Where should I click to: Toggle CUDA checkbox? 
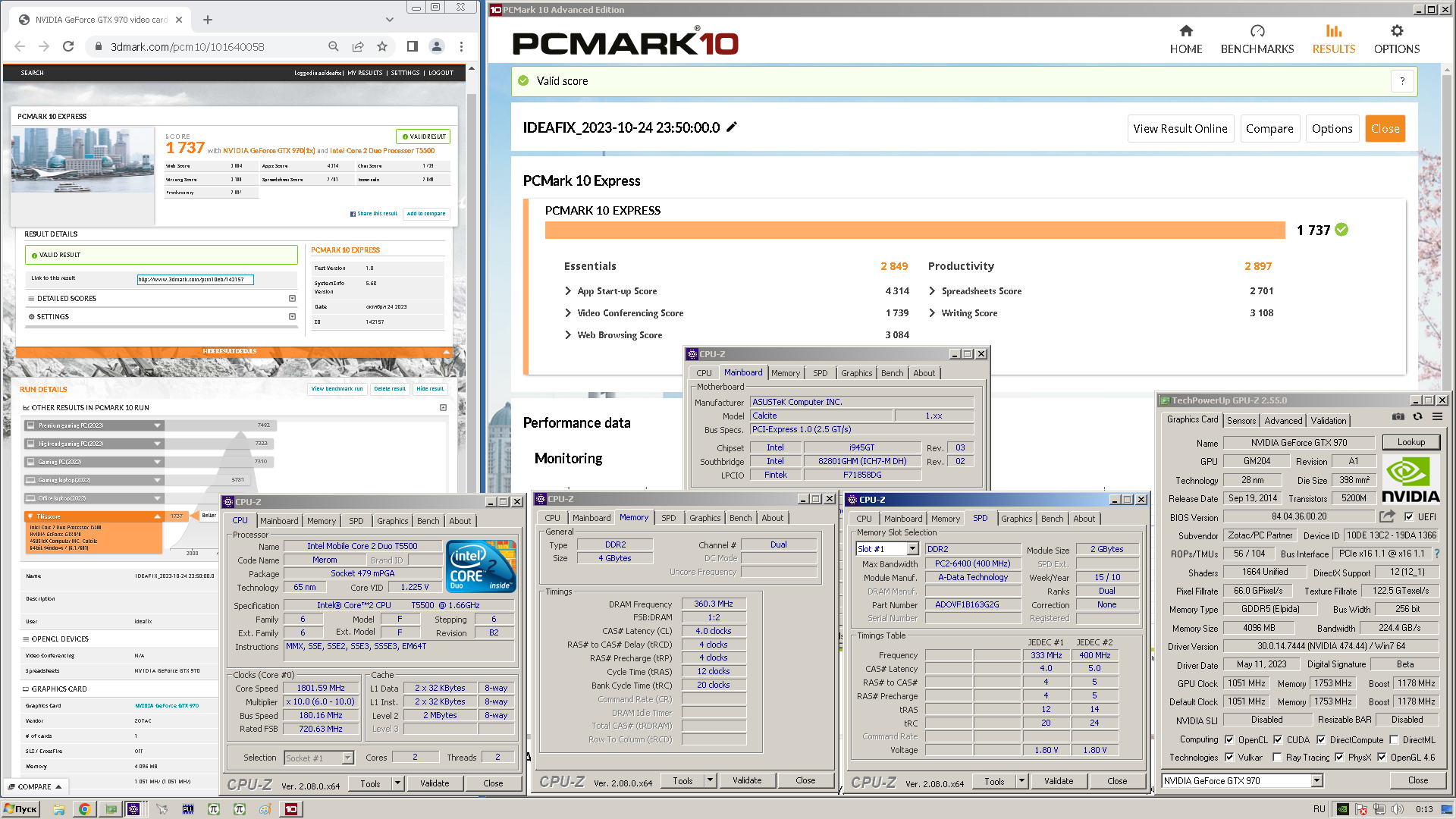tap(1278, 739)
